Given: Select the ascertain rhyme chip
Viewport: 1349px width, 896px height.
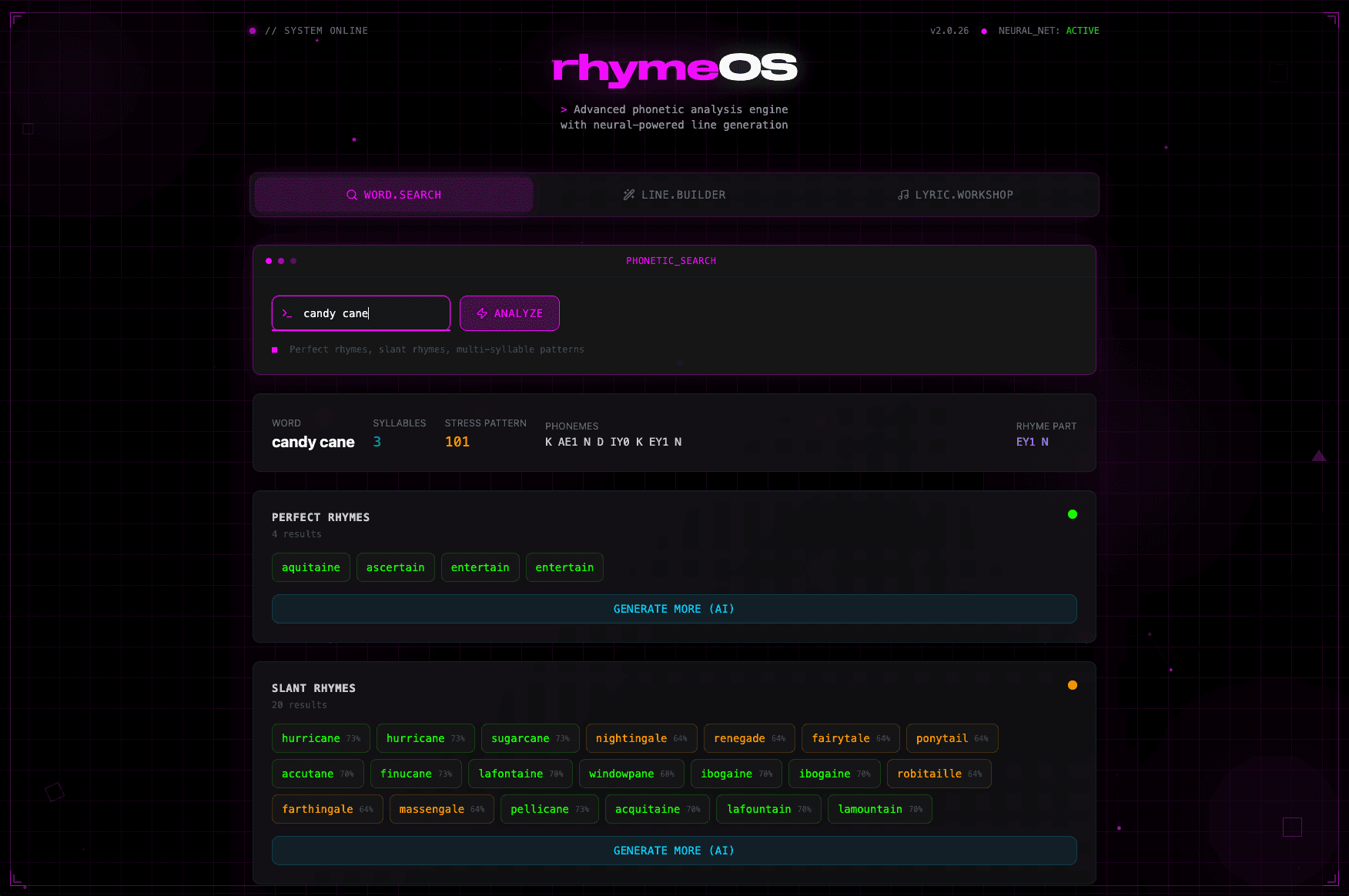Looking at the screenshot, I should click(x=396, y=567).
